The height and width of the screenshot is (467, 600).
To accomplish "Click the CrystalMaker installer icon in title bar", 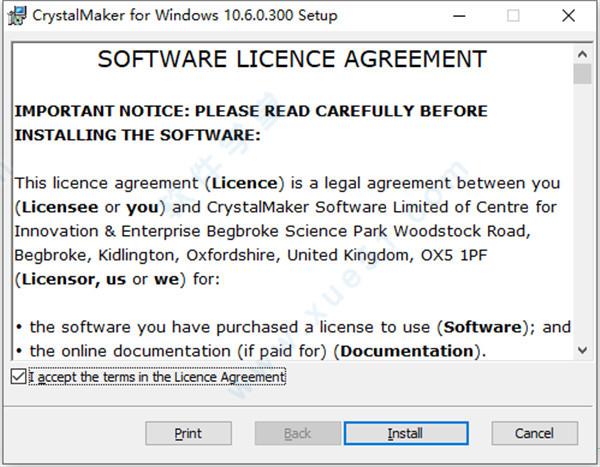I will (17, 16).
